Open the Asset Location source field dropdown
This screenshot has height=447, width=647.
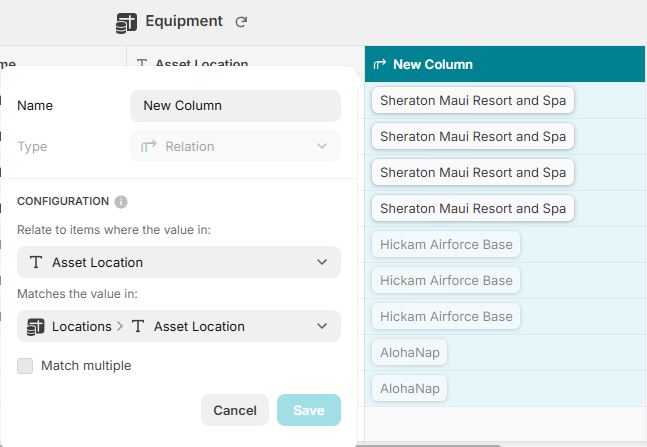point(179,262)
